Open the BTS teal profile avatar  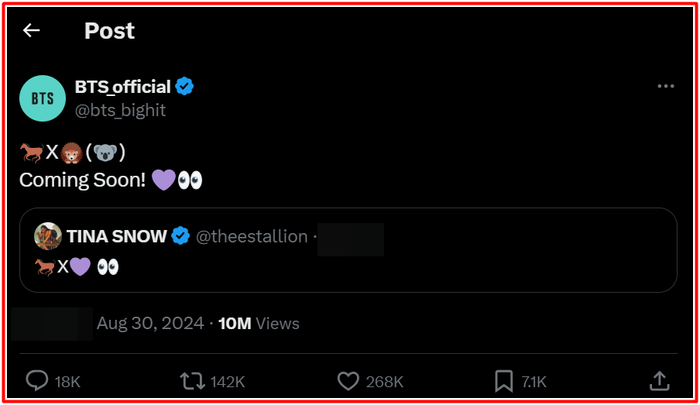42,98
